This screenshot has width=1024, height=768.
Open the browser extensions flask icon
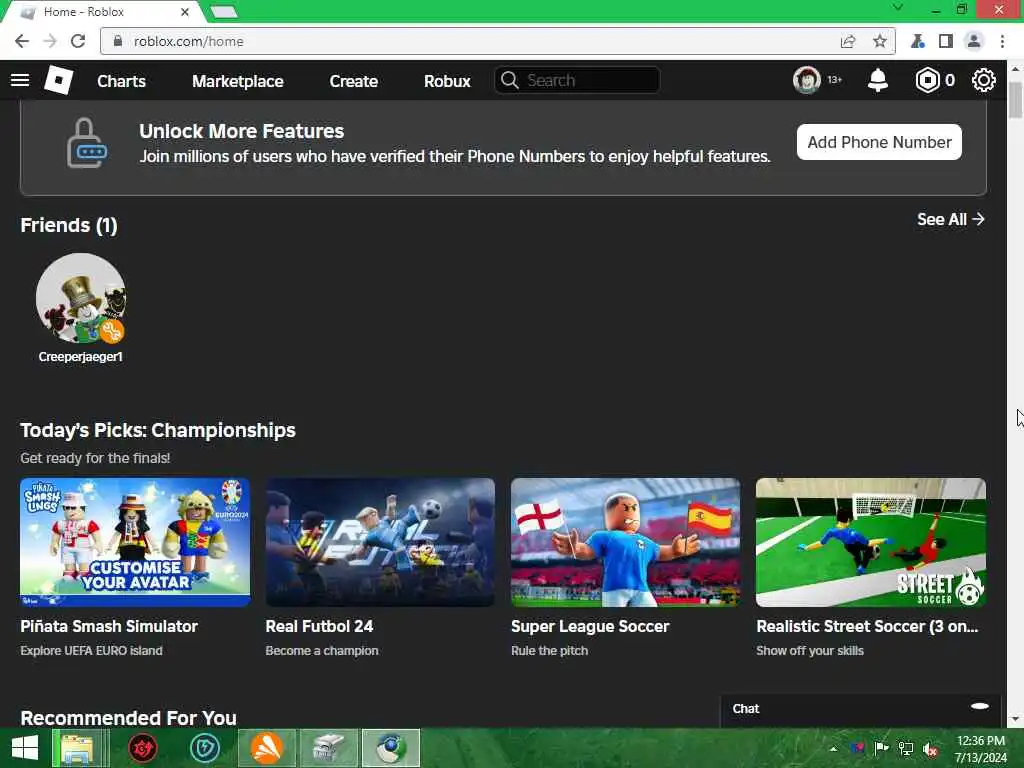pyautogui.click(x=918, y=41)
